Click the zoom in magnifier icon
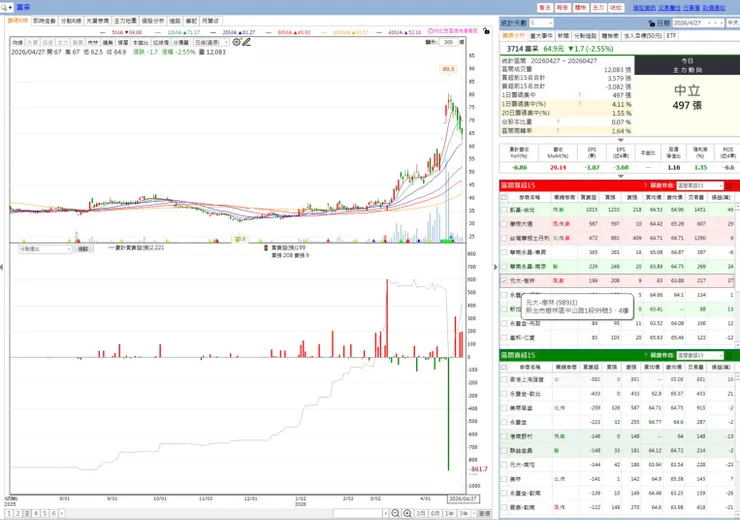This screenshot has height=520, width=740. (407, 513)
